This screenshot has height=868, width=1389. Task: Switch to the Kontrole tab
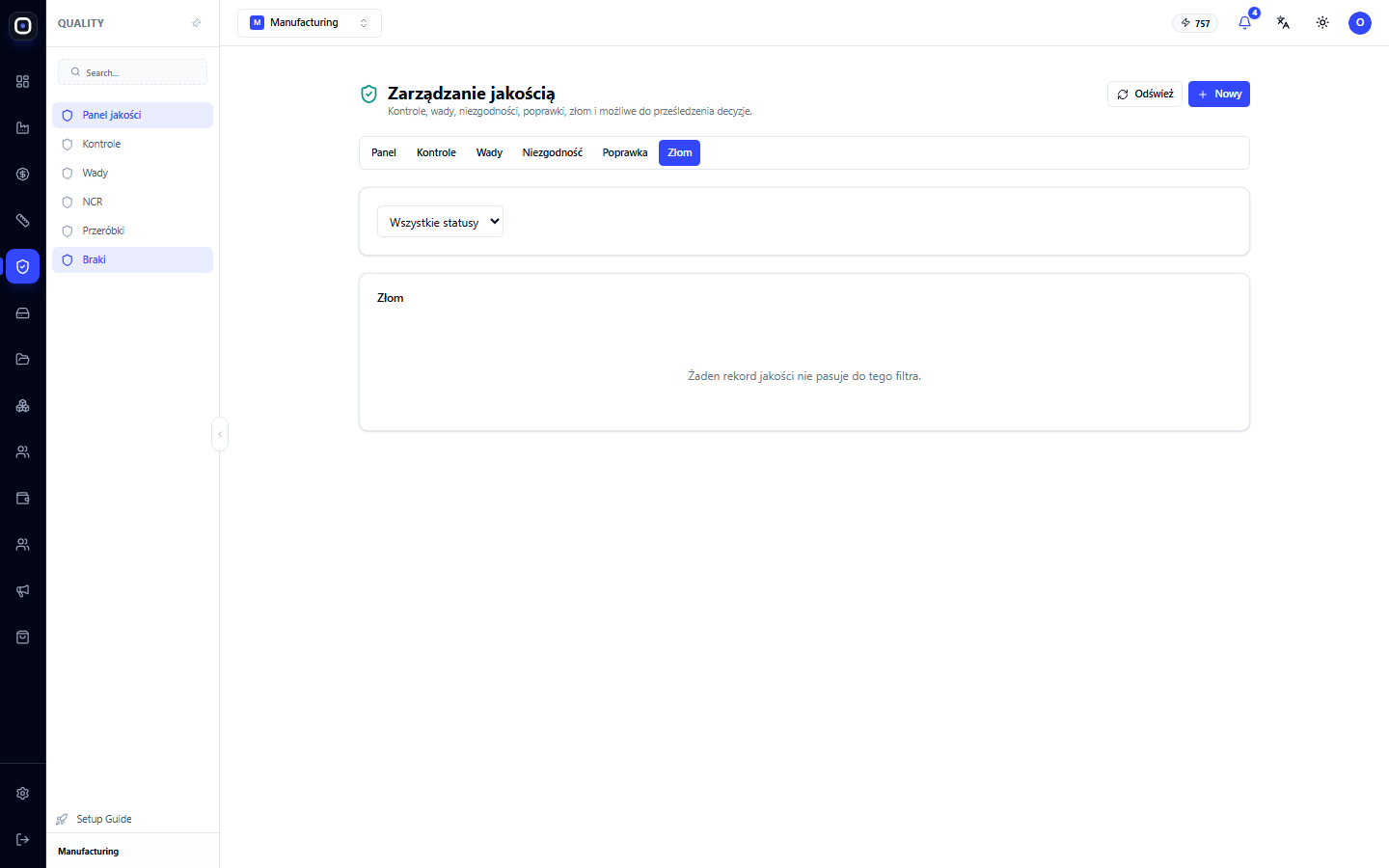(436, 152)
